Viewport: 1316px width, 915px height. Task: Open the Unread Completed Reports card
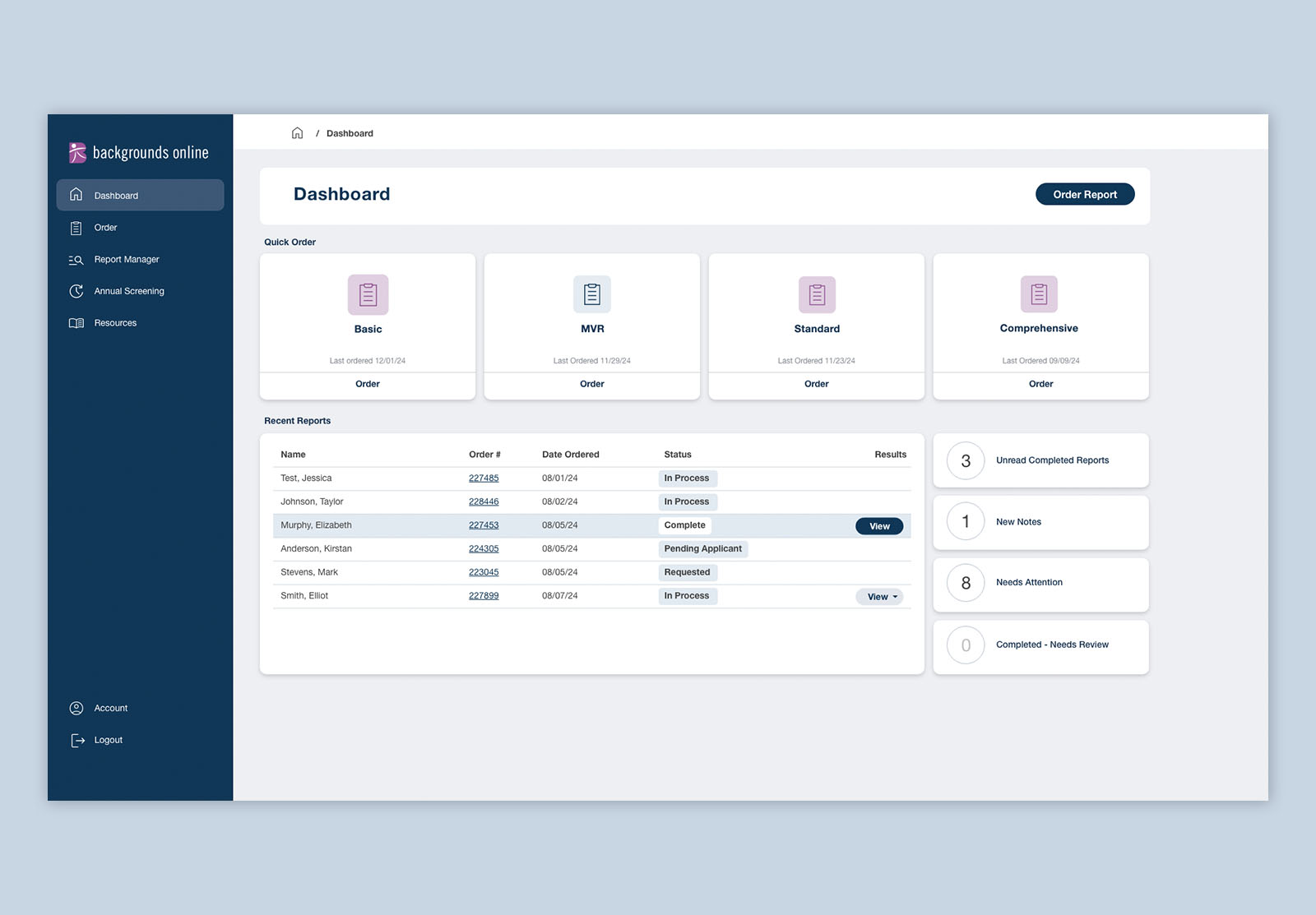(x=1040, y=460)
